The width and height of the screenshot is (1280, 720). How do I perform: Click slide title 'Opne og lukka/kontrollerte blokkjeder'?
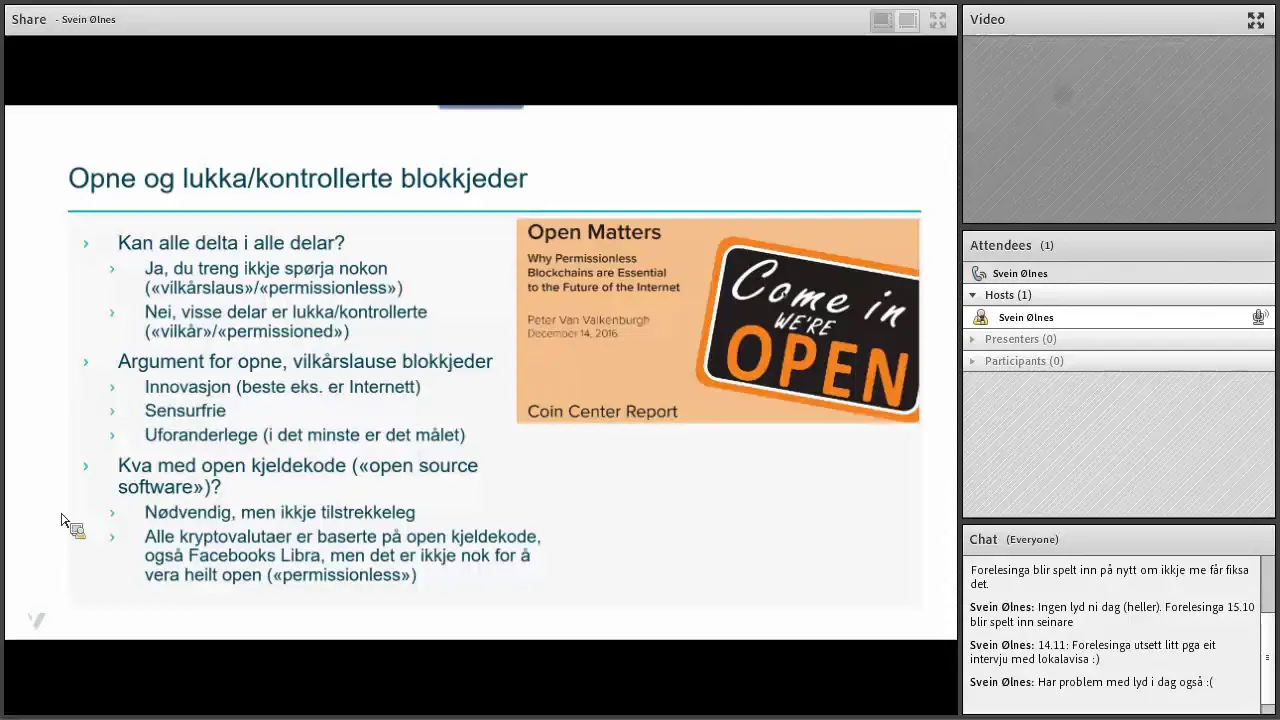298,178
